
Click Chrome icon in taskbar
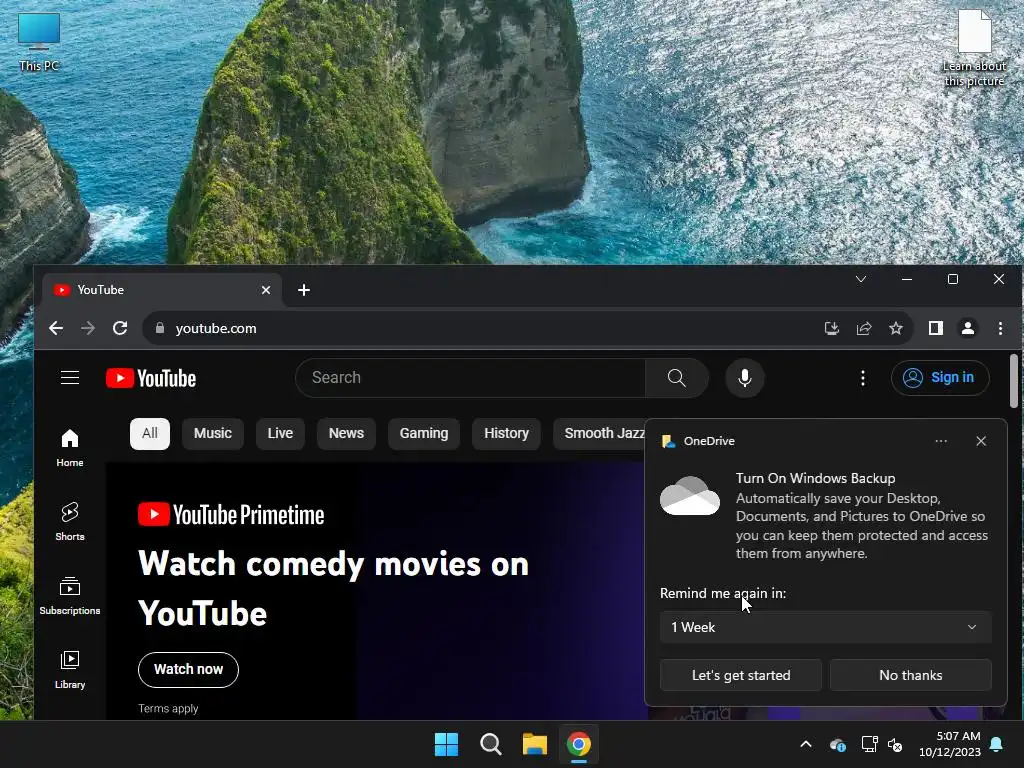coord(579,744)
